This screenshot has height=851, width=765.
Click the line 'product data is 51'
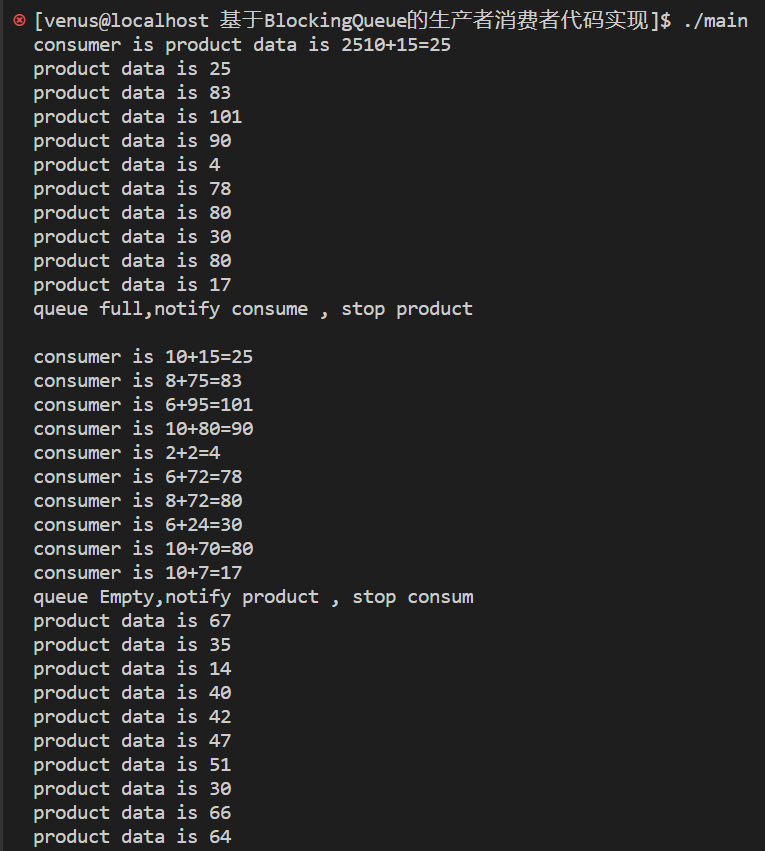[x=132, y=765]
